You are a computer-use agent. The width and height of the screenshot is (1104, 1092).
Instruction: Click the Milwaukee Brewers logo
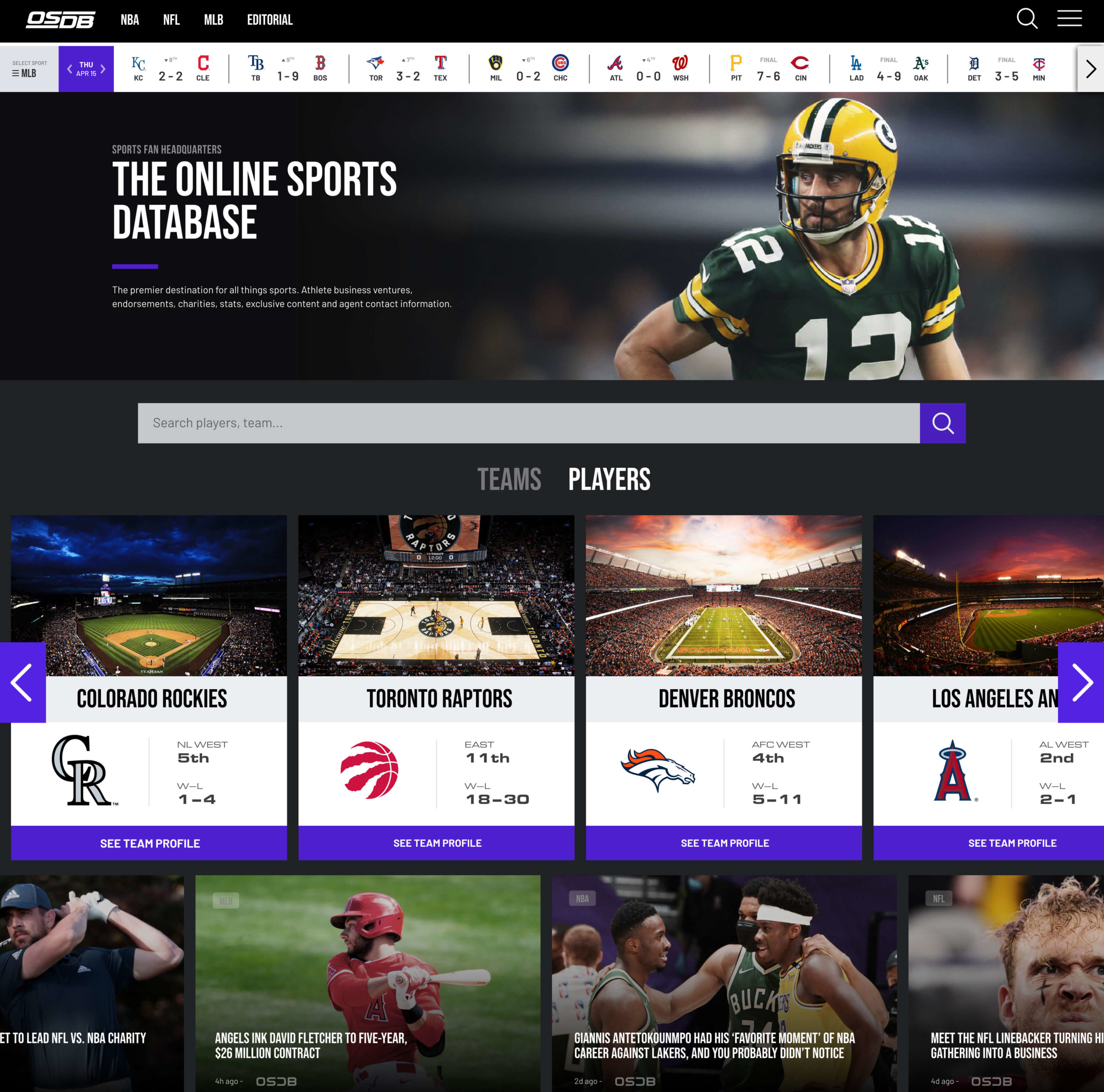coord(496,63)
